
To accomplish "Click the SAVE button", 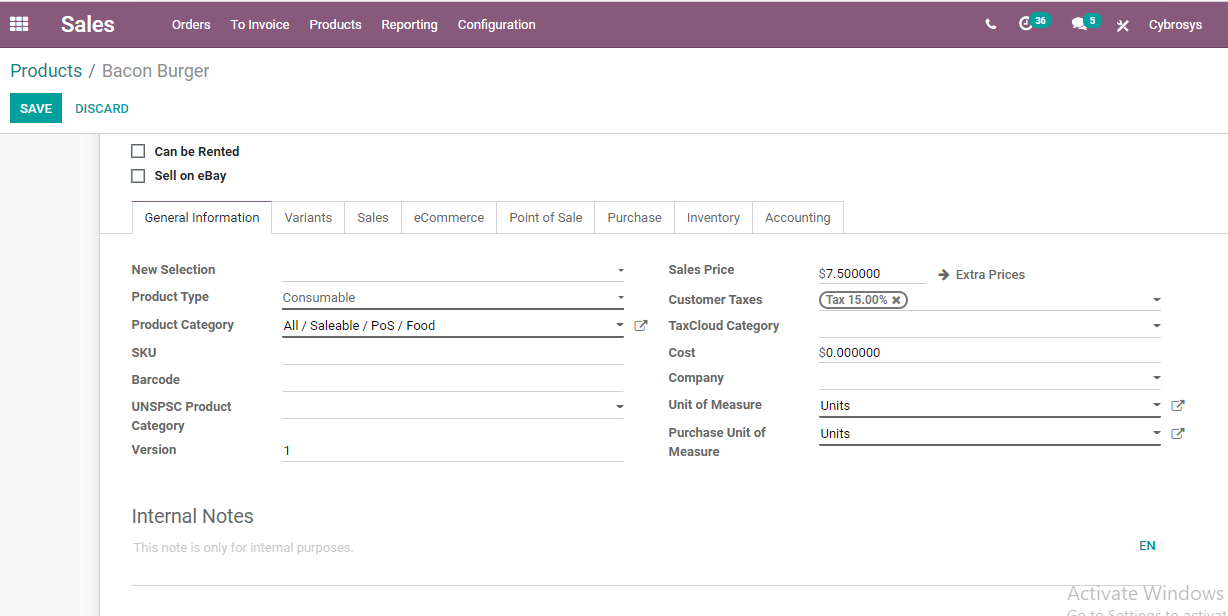I will [36, 108].
